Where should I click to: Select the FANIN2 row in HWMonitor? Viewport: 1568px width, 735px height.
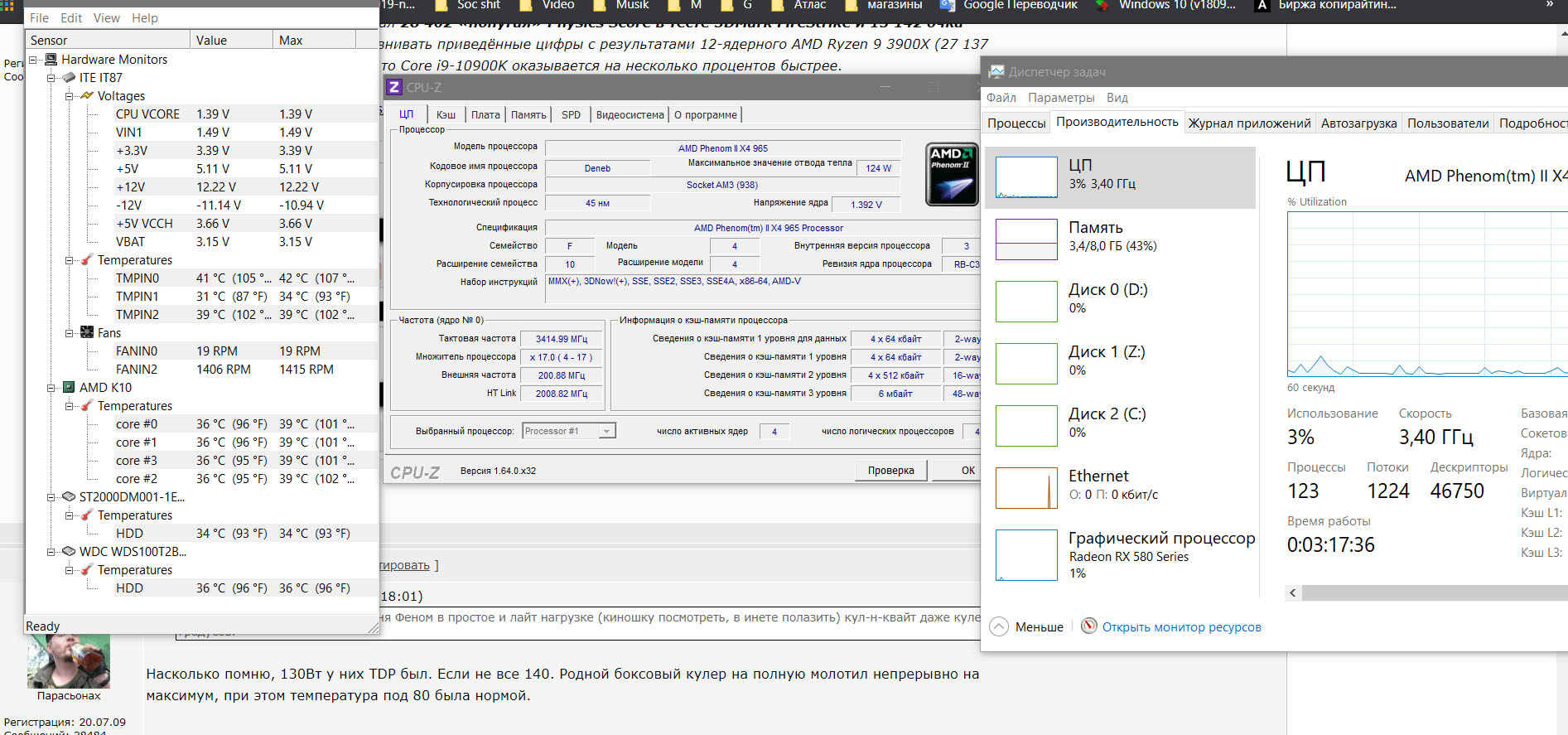245,370
